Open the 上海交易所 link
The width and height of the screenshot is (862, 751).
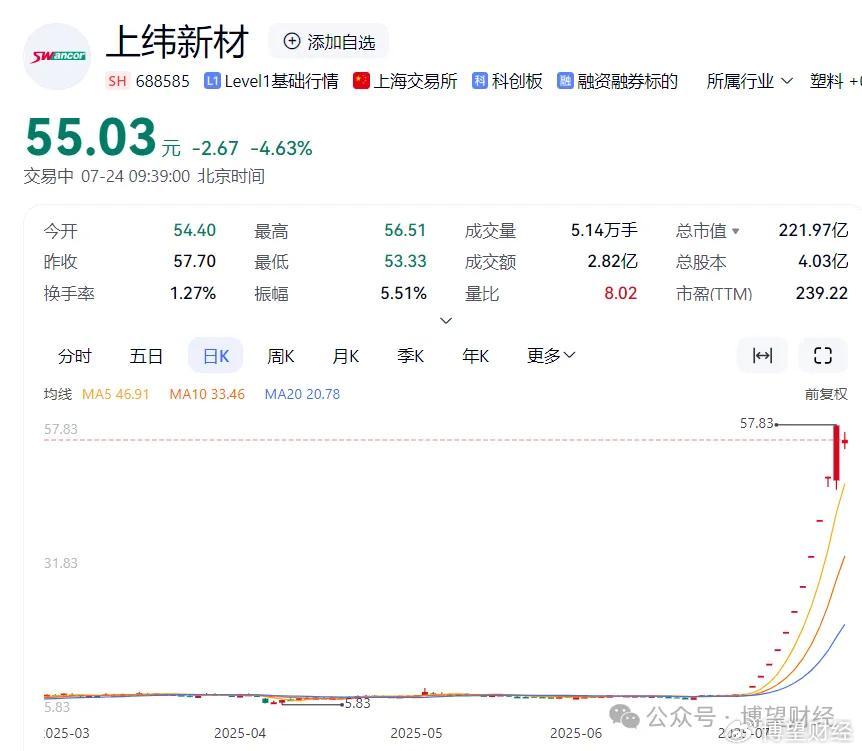click(415, 81)
